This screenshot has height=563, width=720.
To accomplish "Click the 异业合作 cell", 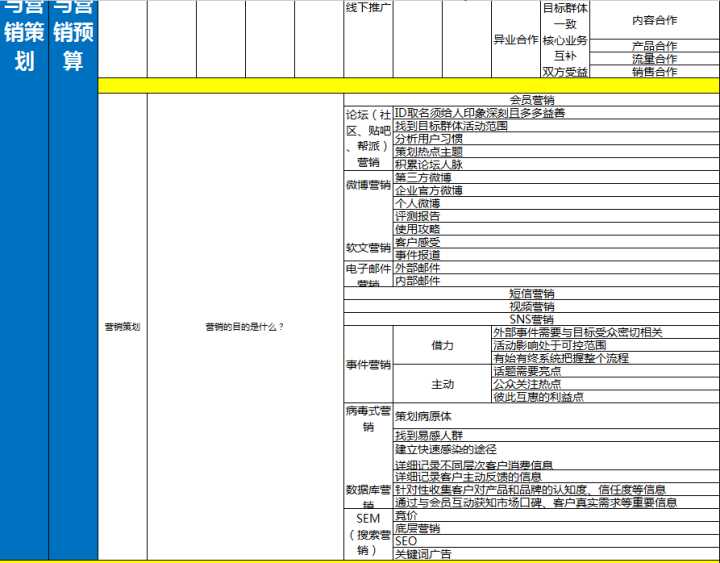I will (515, 40).
